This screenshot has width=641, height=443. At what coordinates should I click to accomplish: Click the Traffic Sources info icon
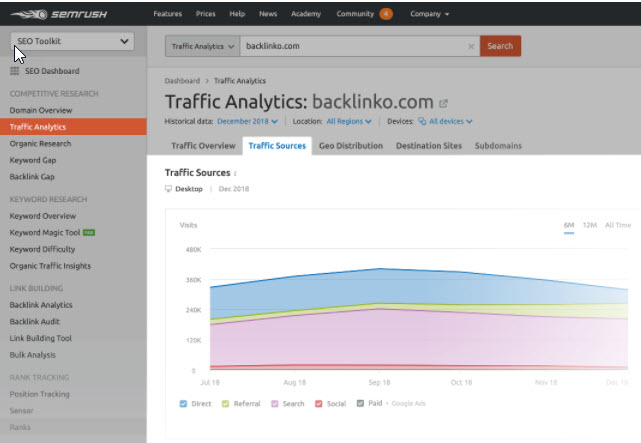pos(235,174)
